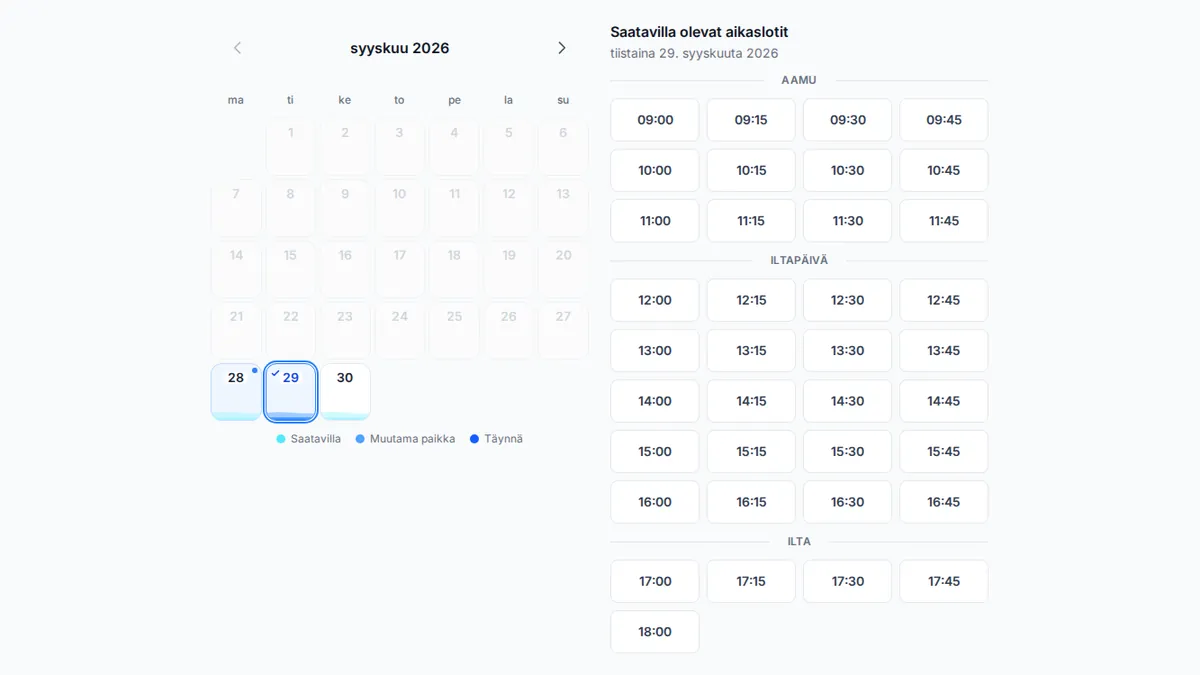The width and height of the screenshot is (1200, 675).
Task: Go to the previous month
Action: (x=237, y=48)
